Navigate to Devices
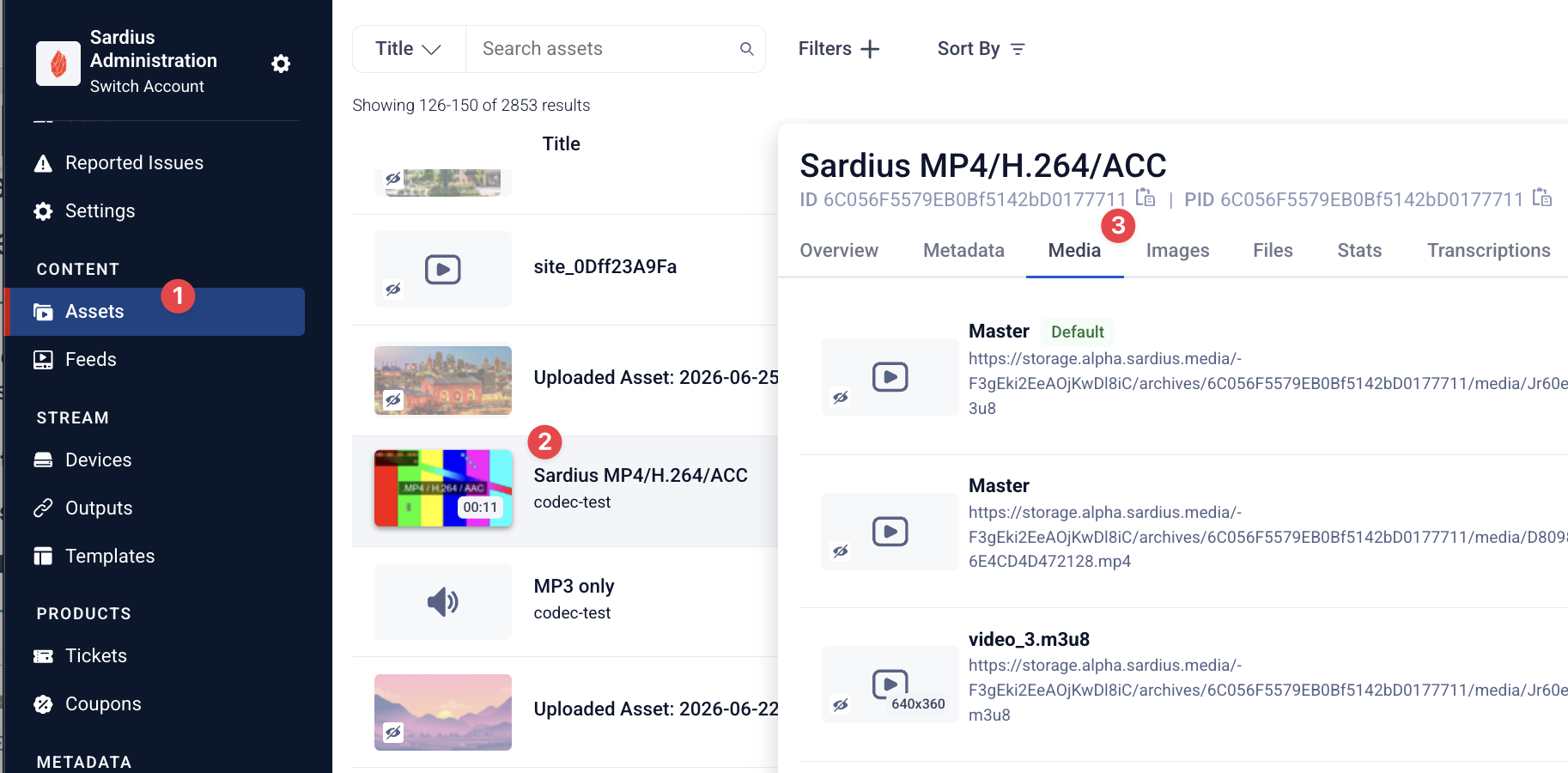 (155, 460)
